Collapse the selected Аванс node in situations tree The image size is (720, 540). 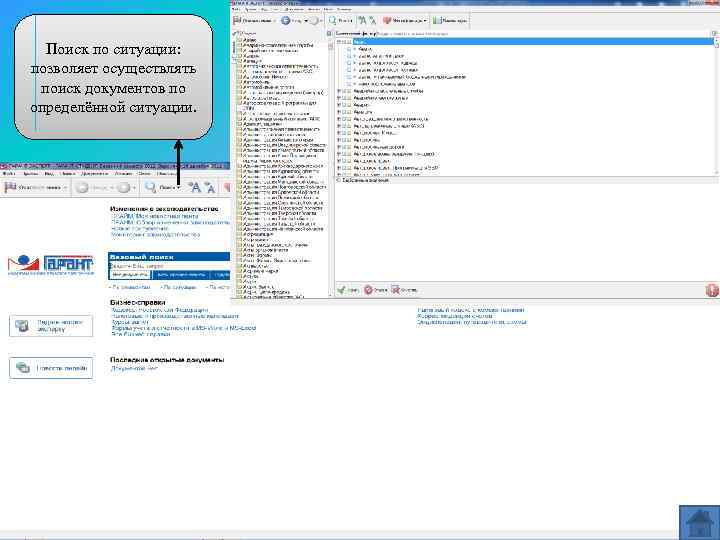tap(339, 42)
